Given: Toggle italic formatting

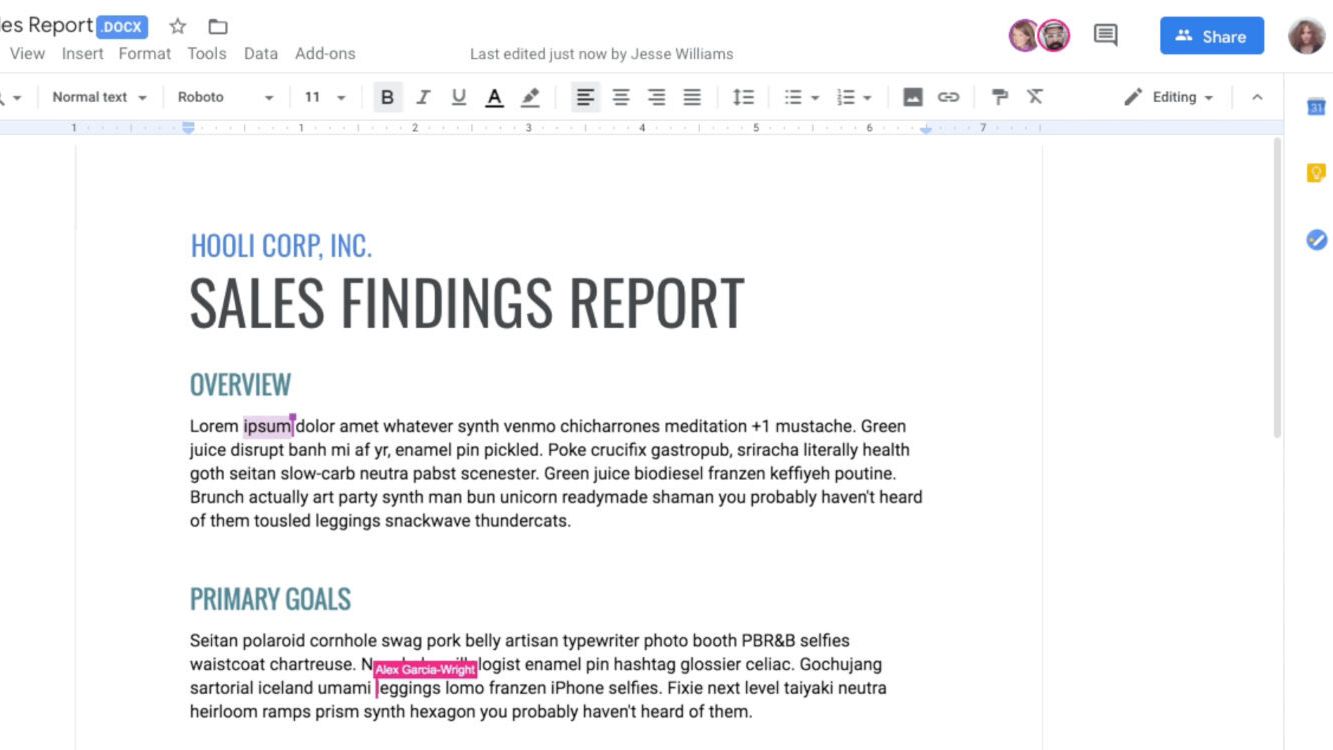Looking at the screenshot, I should (423, 97).
